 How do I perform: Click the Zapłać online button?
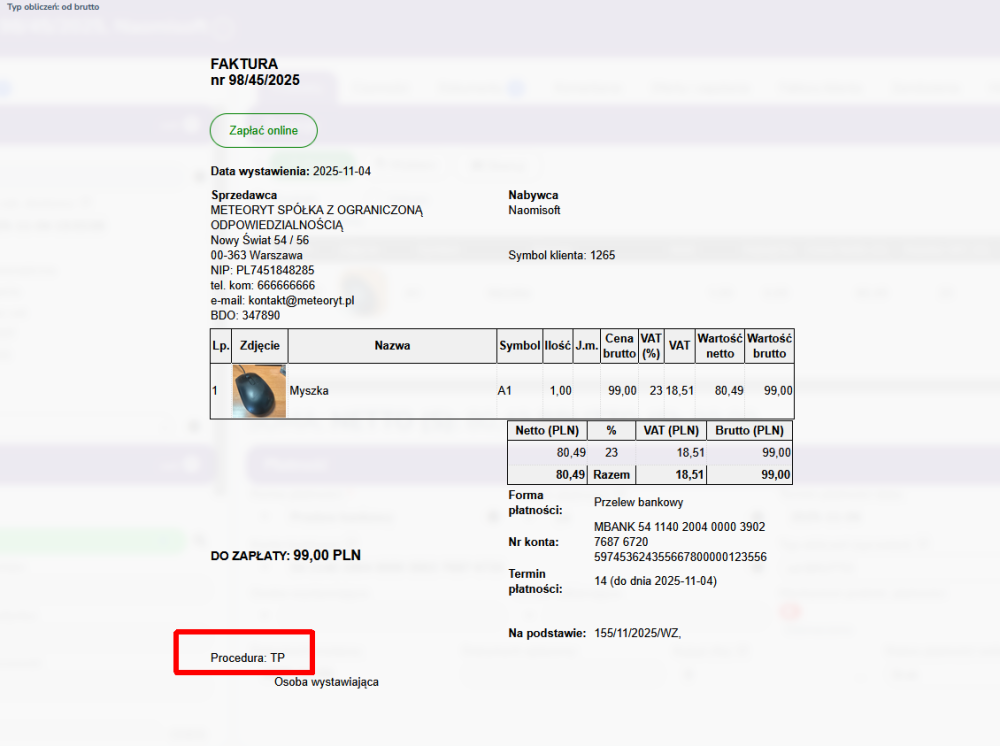pyautogui.click(x=263, y=131)
